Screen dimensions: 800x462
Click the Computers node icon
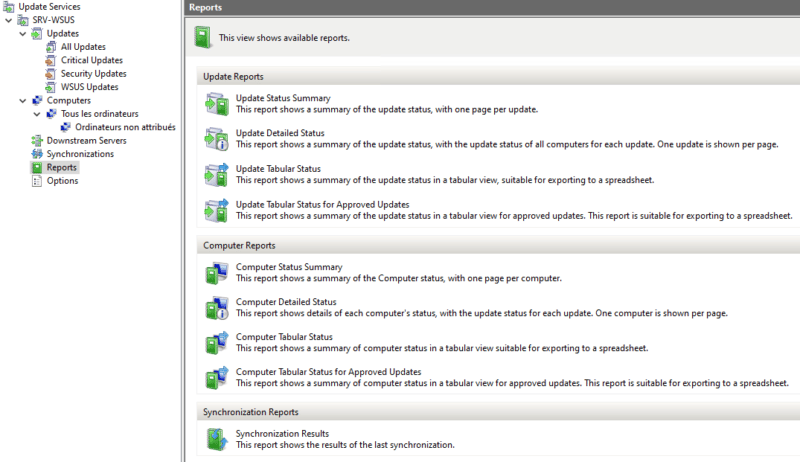point(37,100)
